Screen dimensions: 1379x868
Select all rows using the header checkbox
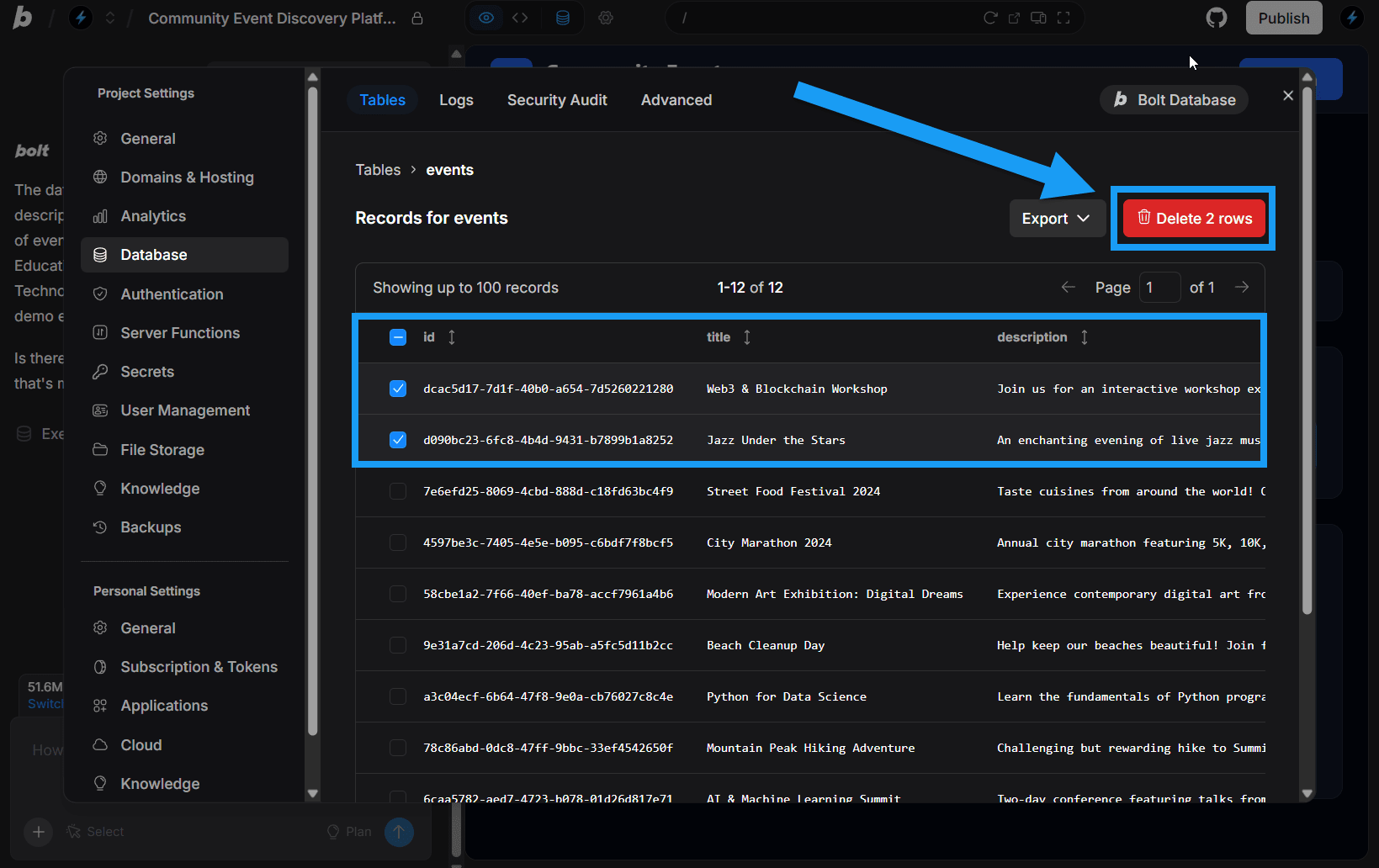(x=397, y=336)
